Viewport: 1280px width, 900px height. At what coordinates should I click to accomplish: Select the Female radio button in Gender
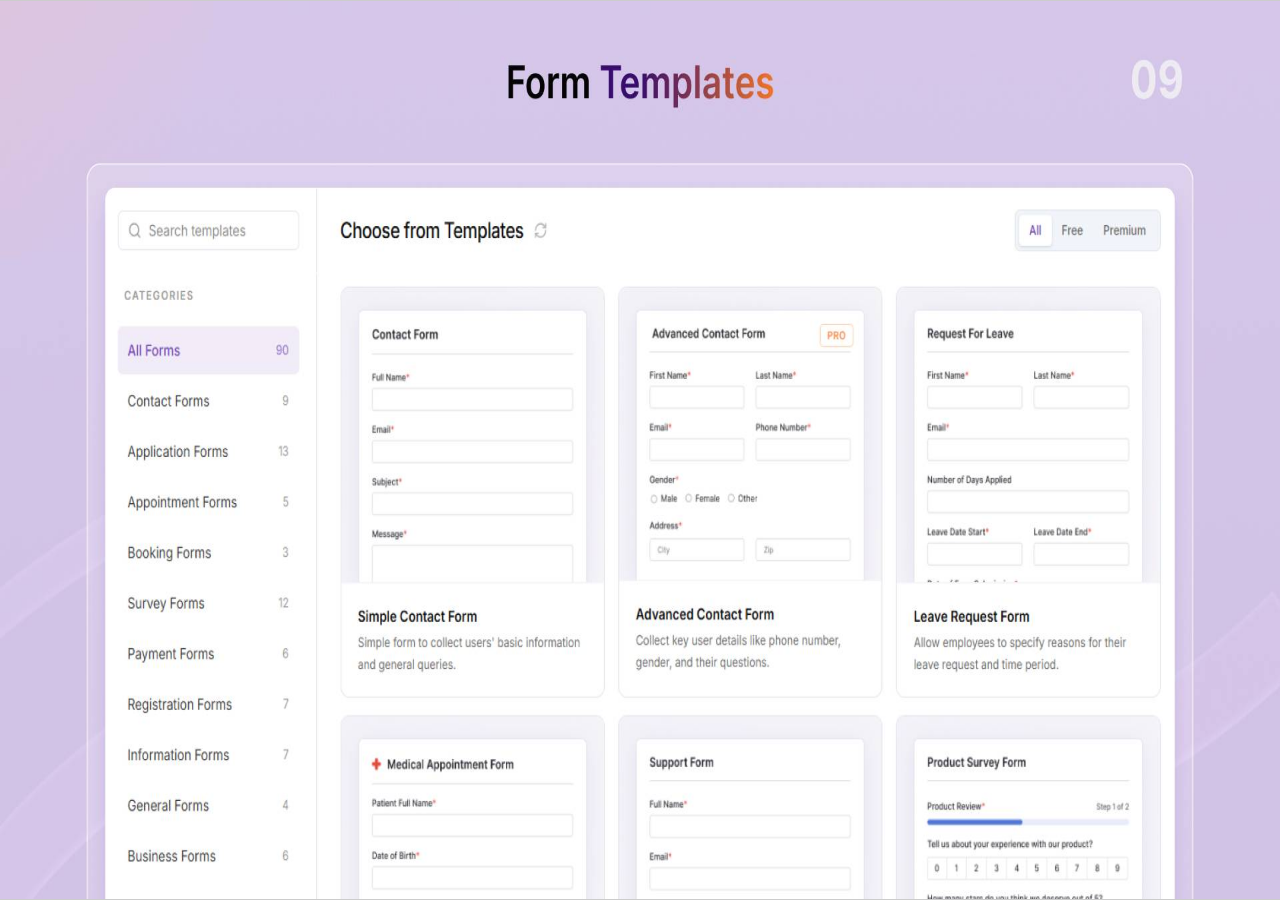point(688,498)
